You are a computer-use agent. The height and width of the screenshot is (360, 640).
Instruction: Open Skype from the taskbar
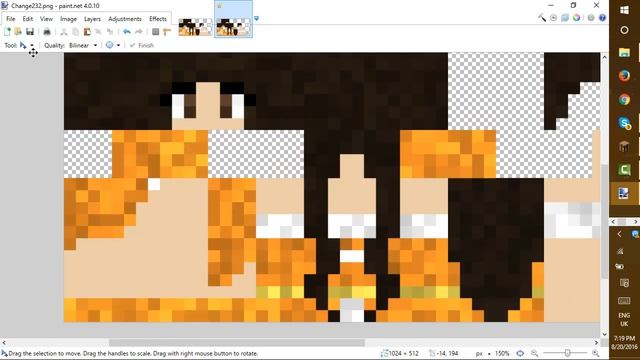[624, 123]
